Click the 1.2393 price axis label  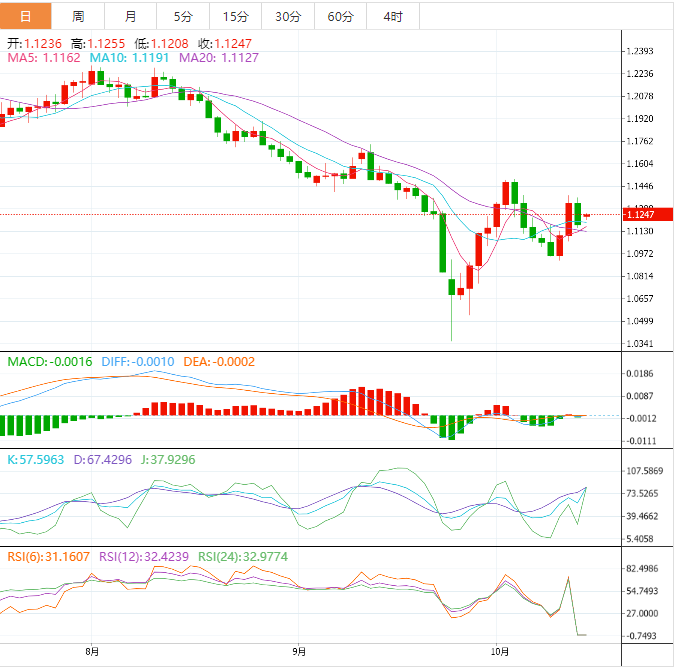coord(640,51)
